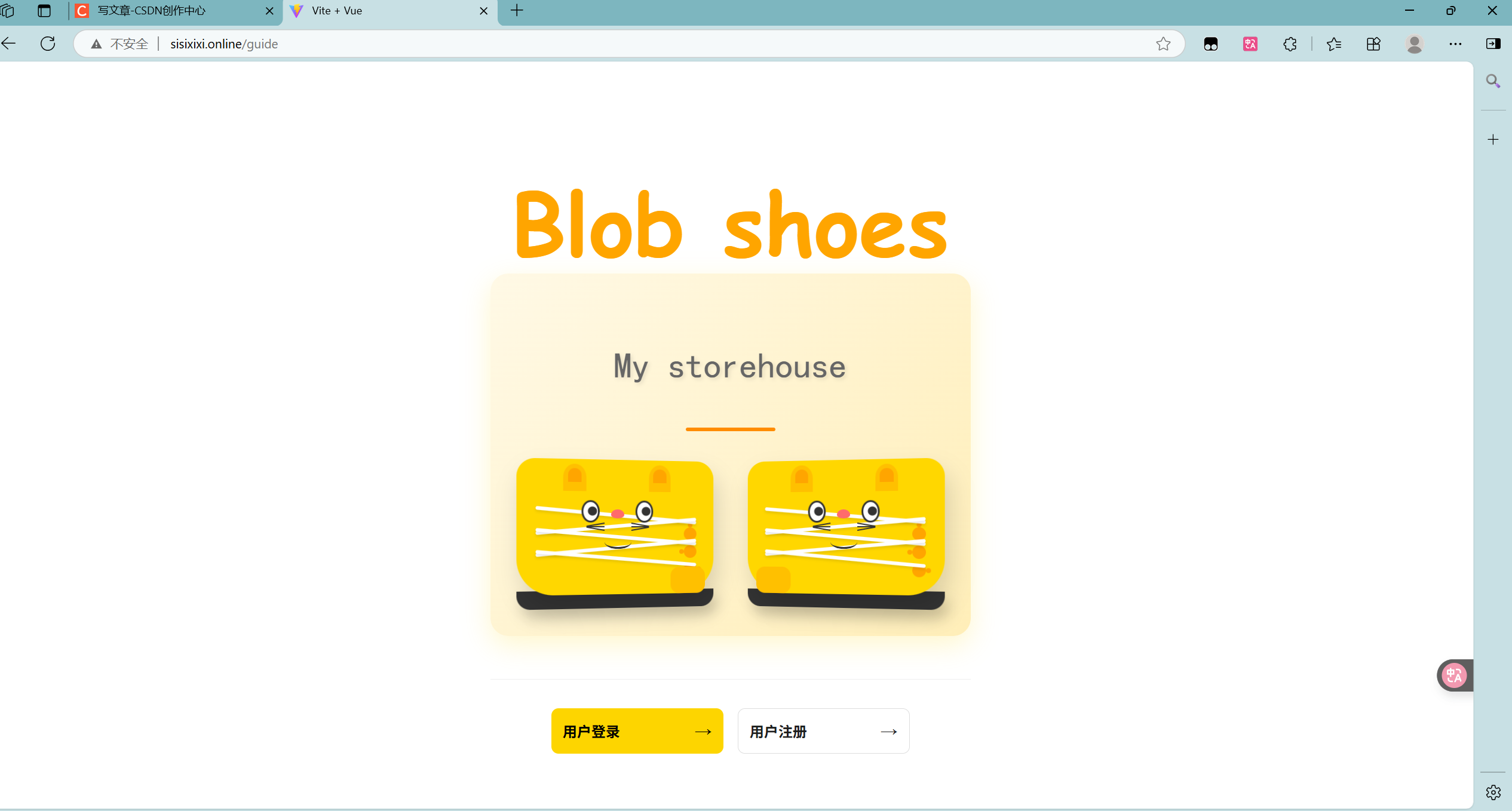Toggle vertical tabs with tab actions icon
The height and width of the screenshot is (811, 1512).
(44, 11)
